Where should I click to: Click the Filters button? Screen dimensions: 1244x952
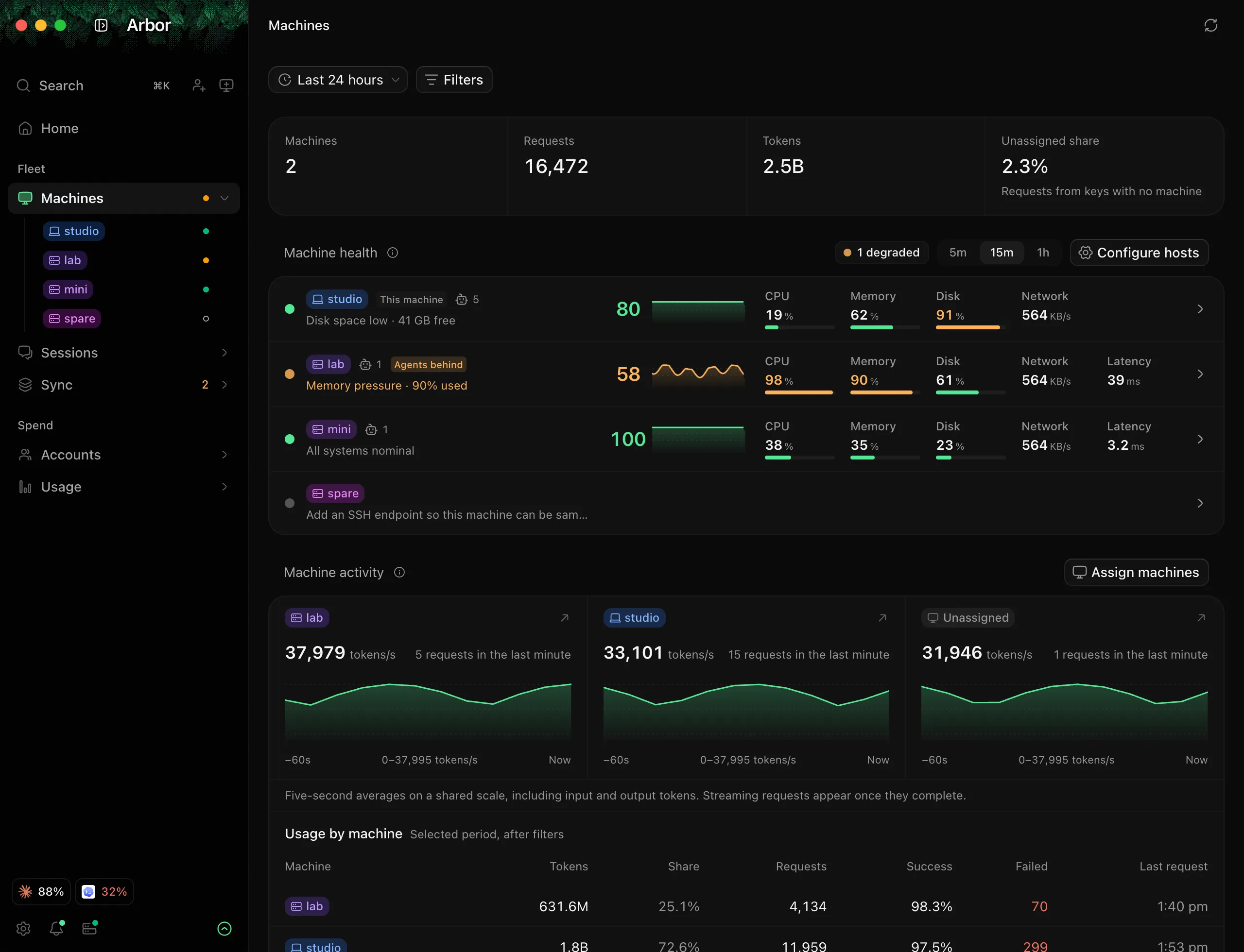(454, 80)
